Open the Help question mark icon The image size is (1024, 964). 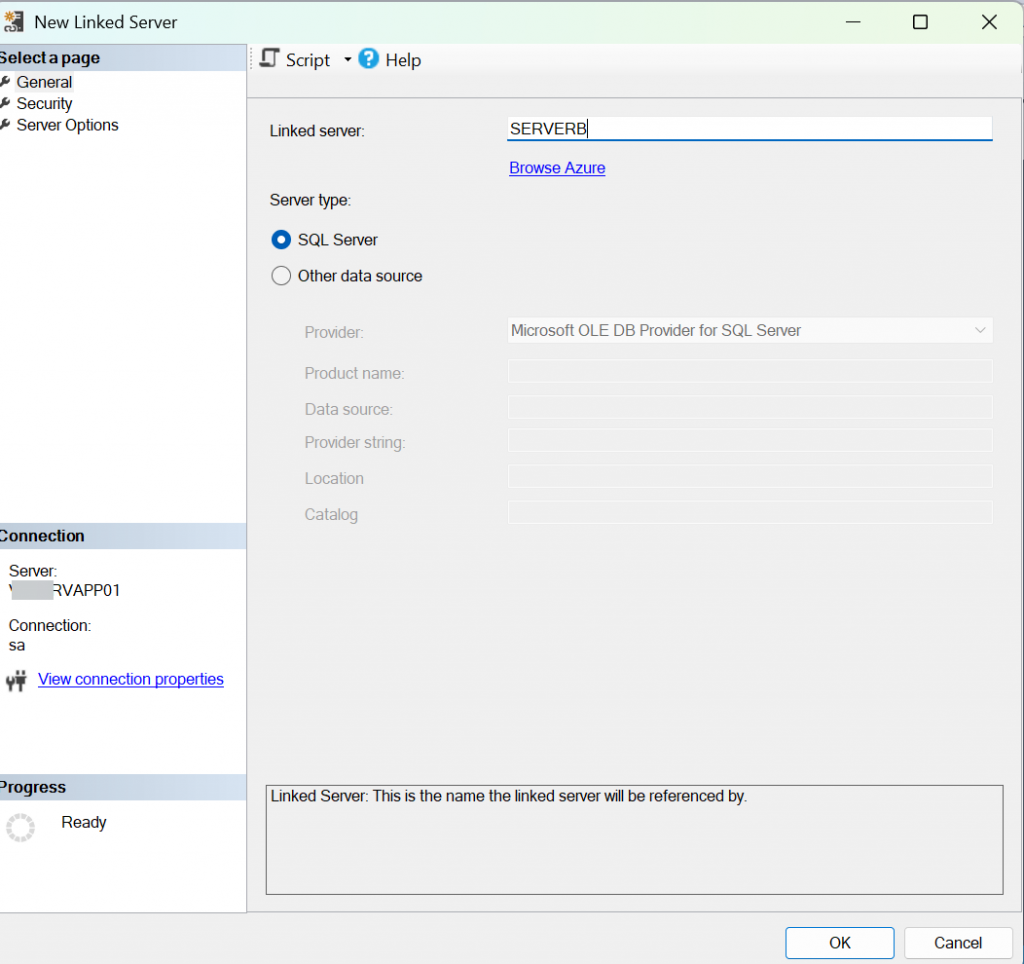coord(369,59)
